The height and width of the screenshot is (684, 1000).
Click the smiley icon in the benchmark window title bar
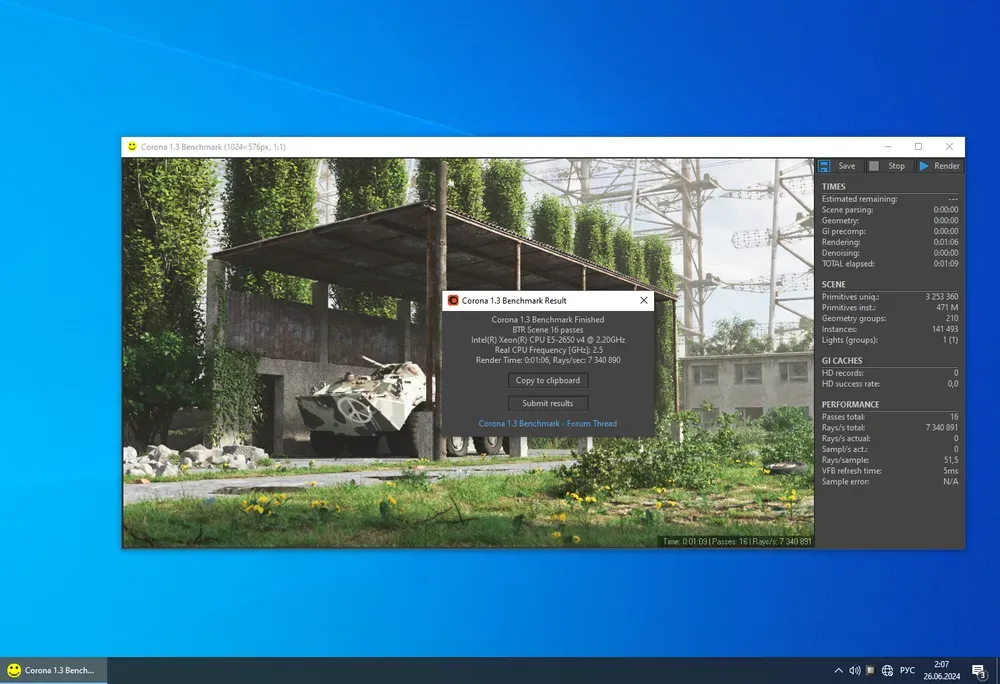tap(131, 147)
